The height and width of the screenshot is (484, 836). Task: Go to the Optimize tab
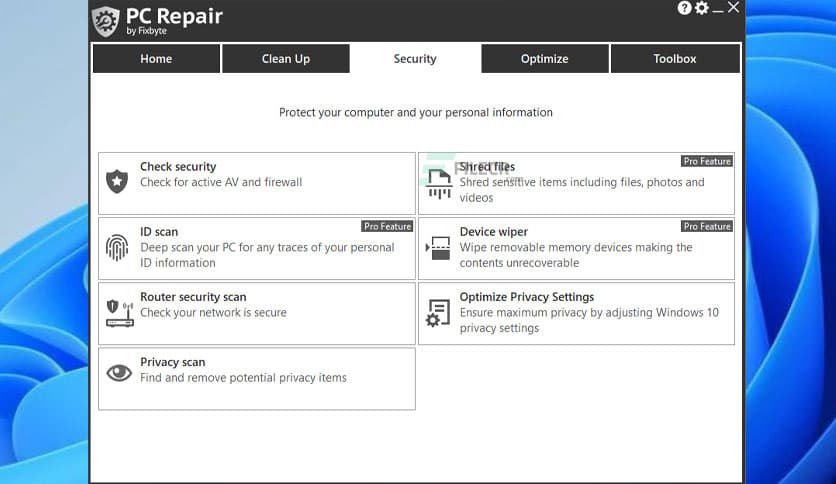[x=544, y=59]
